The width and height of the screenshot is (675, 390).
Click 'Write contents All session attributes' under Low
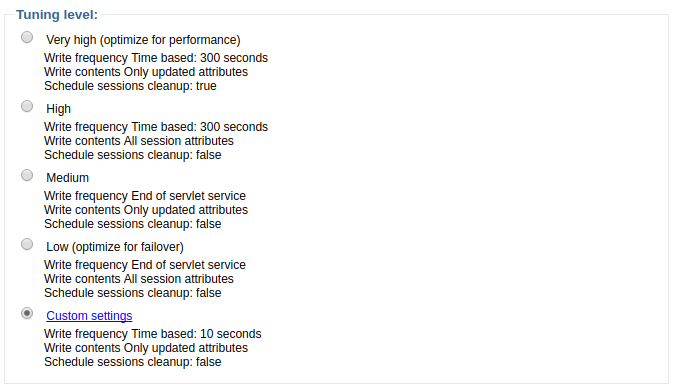coord(139,279)
